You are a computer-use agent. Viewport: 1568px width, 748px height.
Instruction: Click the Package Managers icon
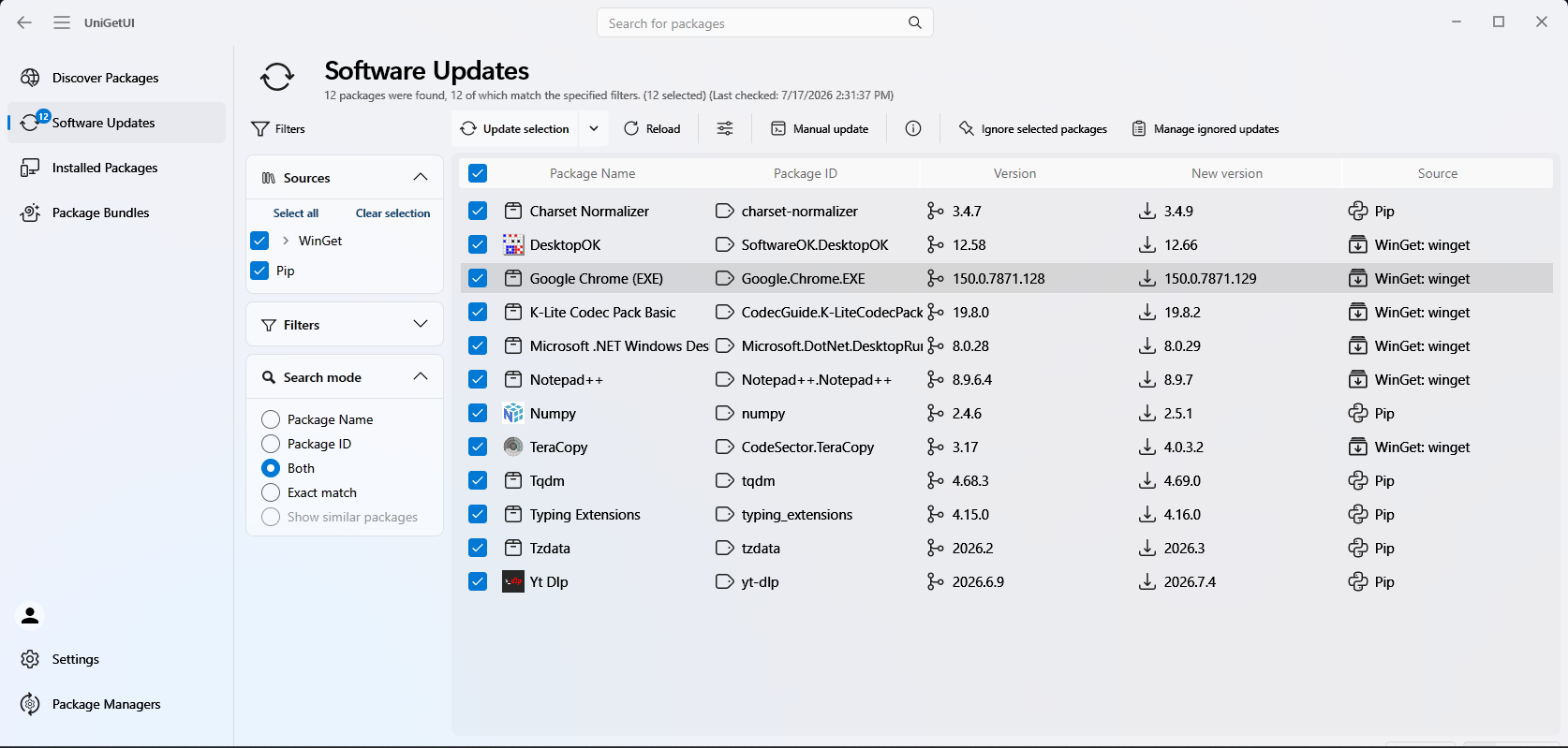[30, 704]
